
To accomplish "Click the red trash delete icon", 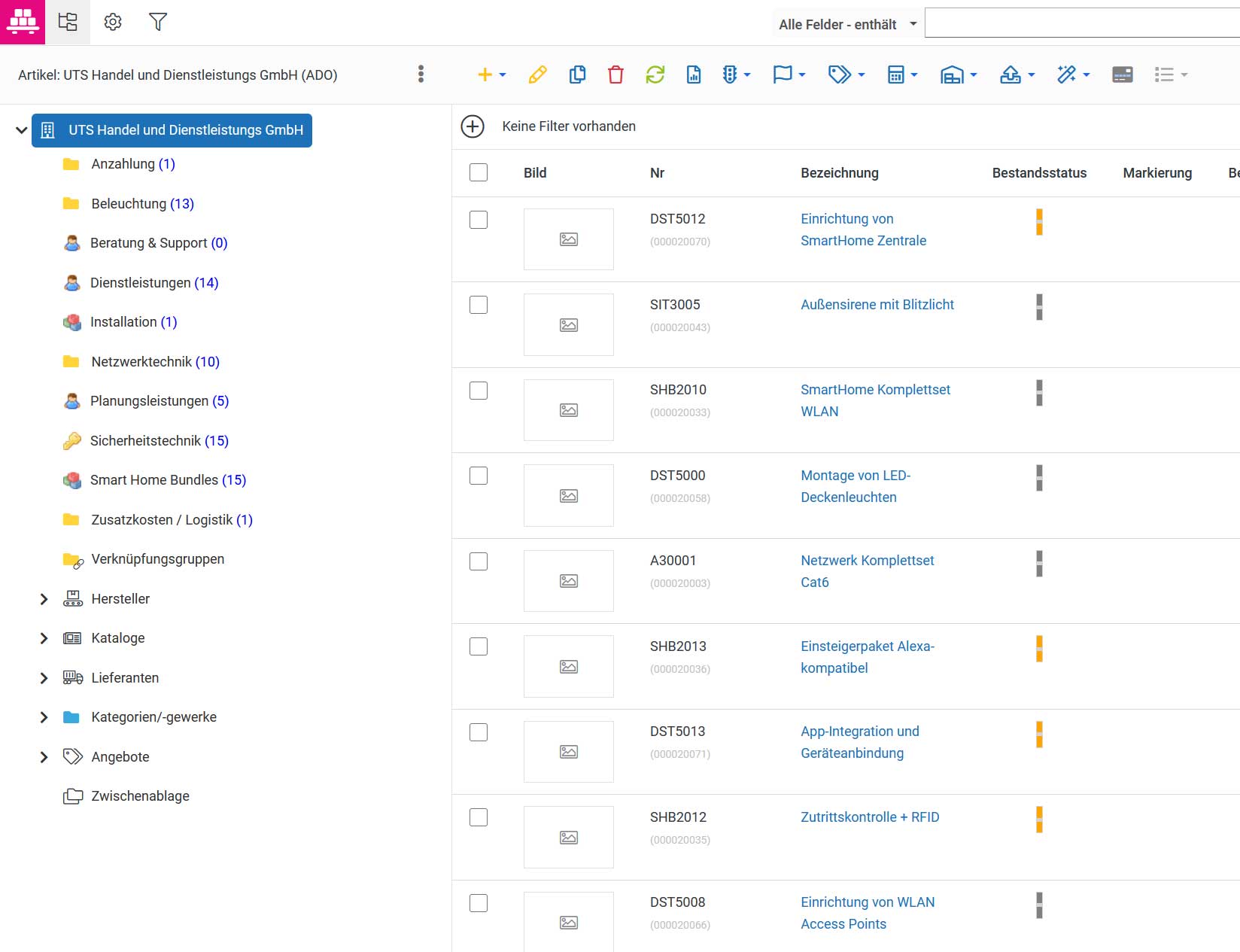I will pyautogui.click(x=615, y=75).
